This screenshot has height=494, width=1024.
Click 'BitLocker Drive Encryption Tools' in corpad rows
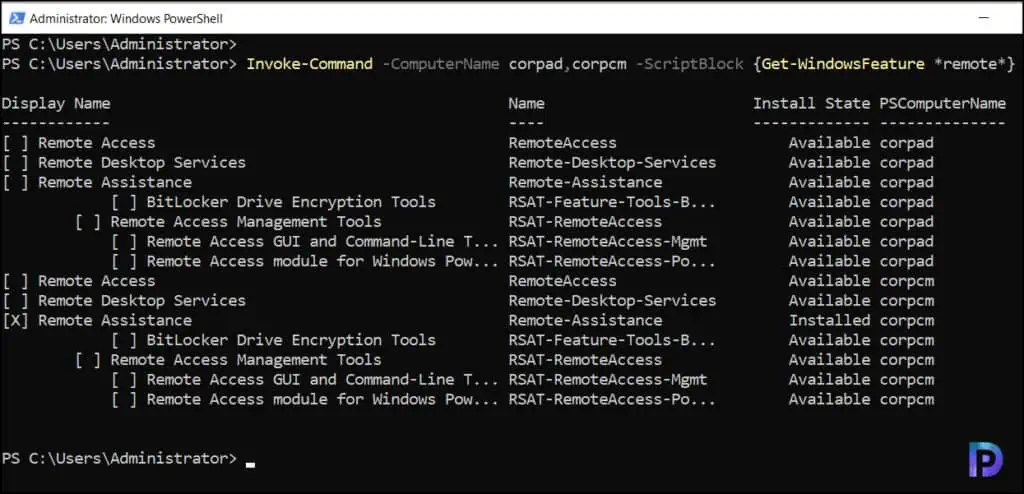291,201
